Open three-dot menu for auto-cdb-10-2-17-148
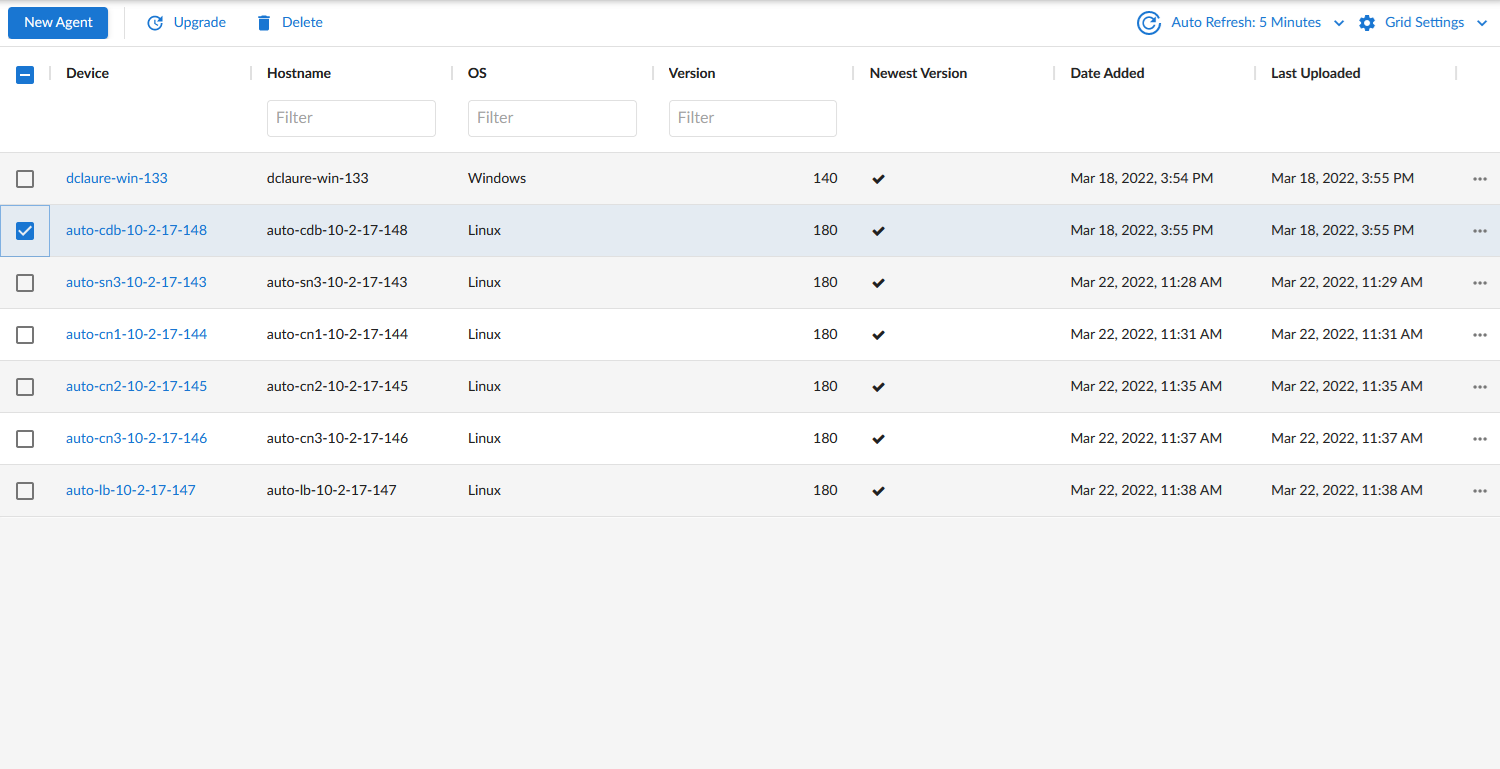The height and width of the screenshot is (769, 1500). coord(1480,231)
